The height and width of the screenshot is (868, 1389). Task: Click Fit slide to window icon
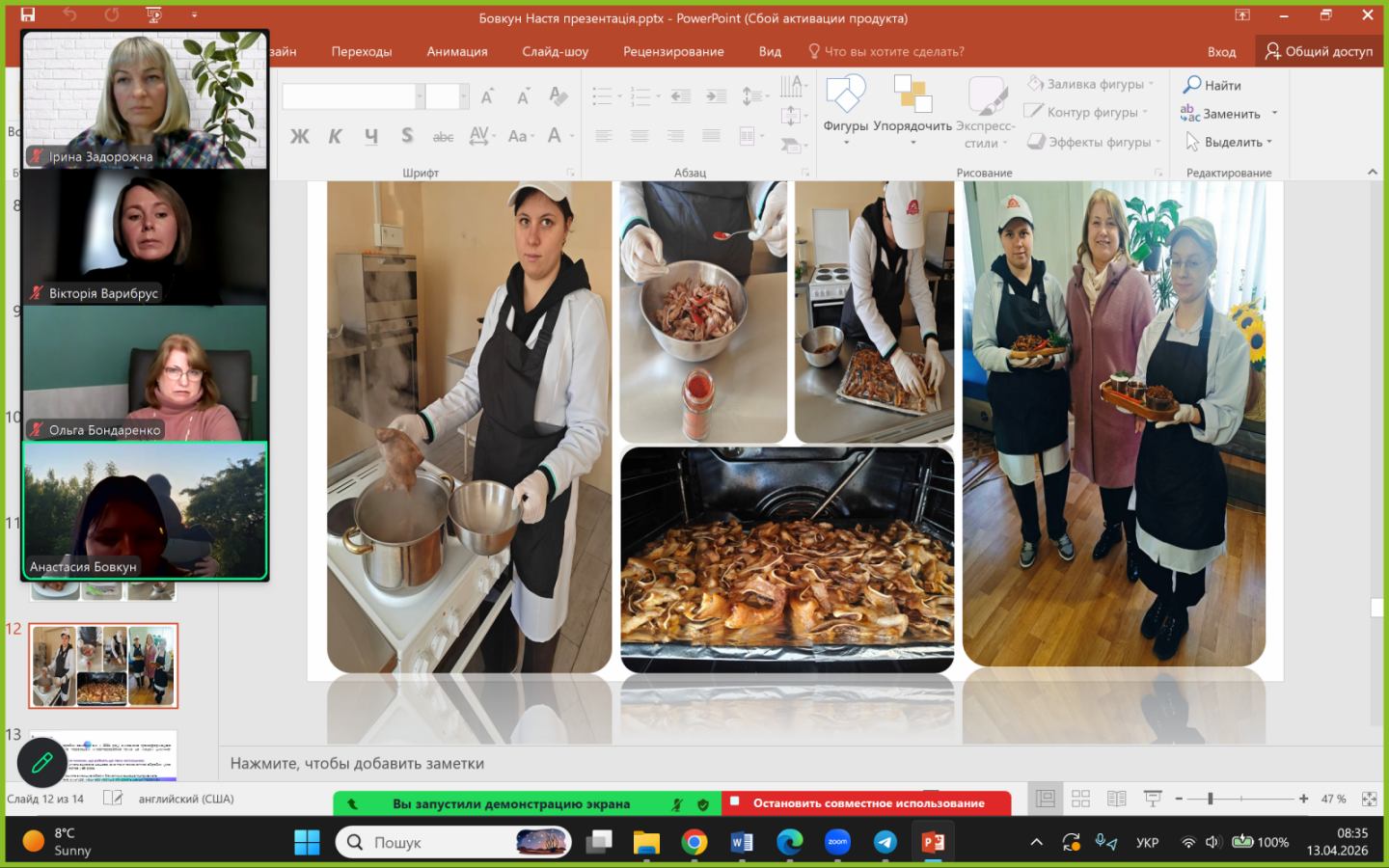point(1369,799)
